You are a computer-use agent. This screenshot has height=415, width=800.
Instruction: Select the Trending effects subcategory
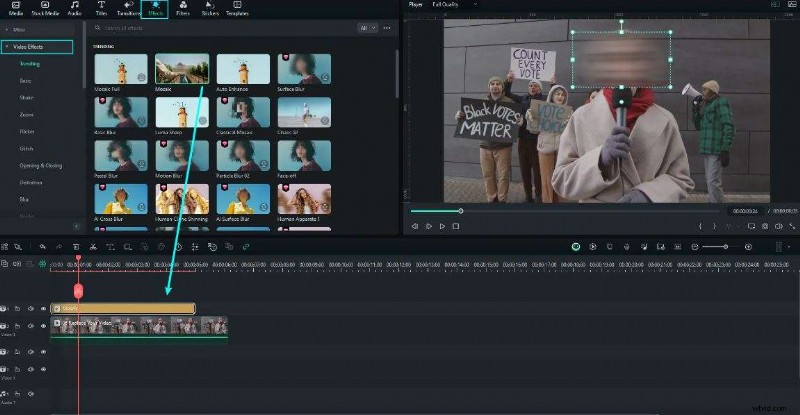(x=30, y=64)
